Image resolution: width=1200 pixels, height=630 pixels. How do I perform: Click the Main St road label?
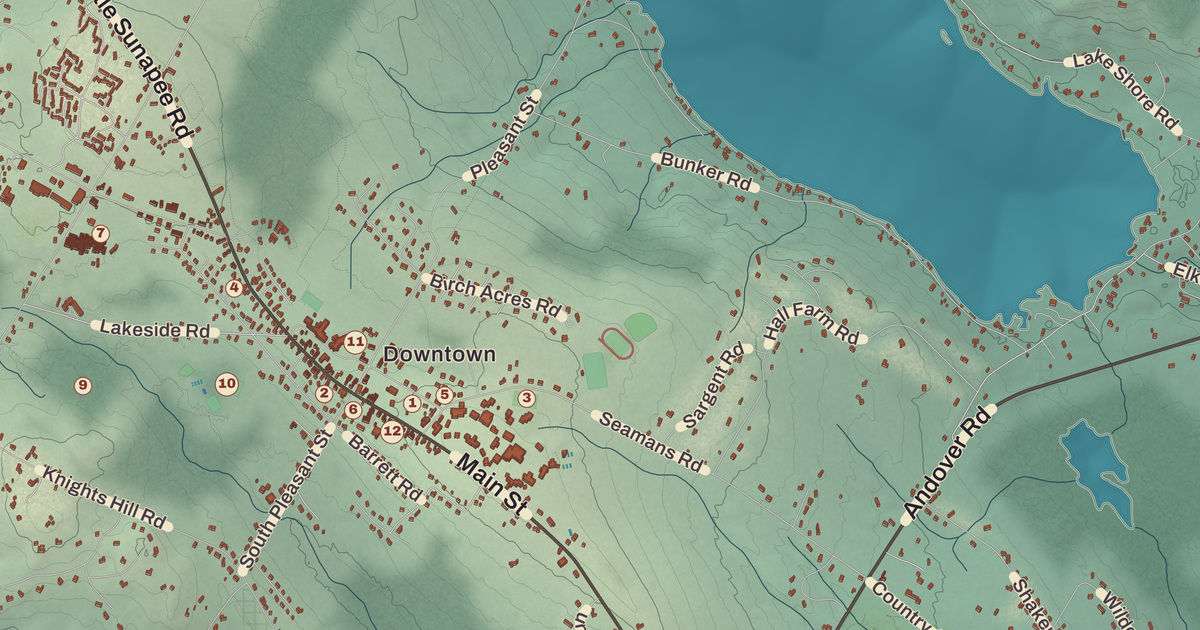[x=492, y=486]
